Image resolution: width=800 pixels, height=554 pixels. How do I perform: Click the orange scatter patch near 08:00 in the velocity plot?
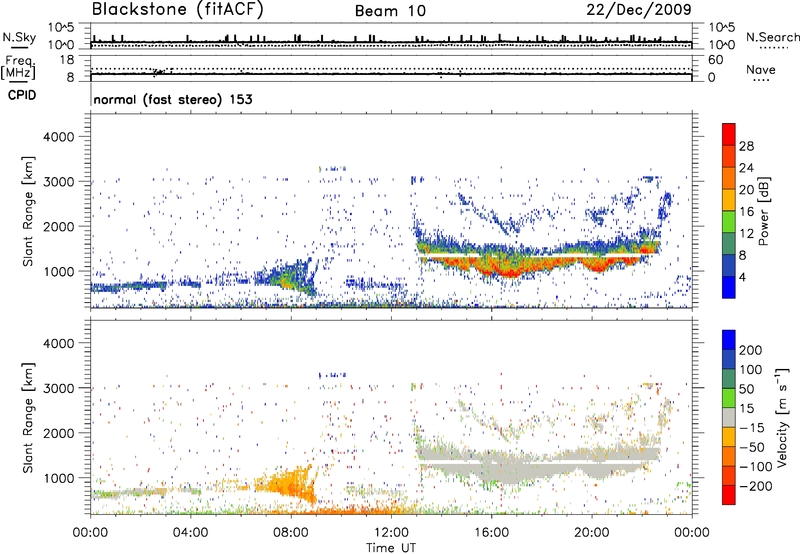coord(286,484)
